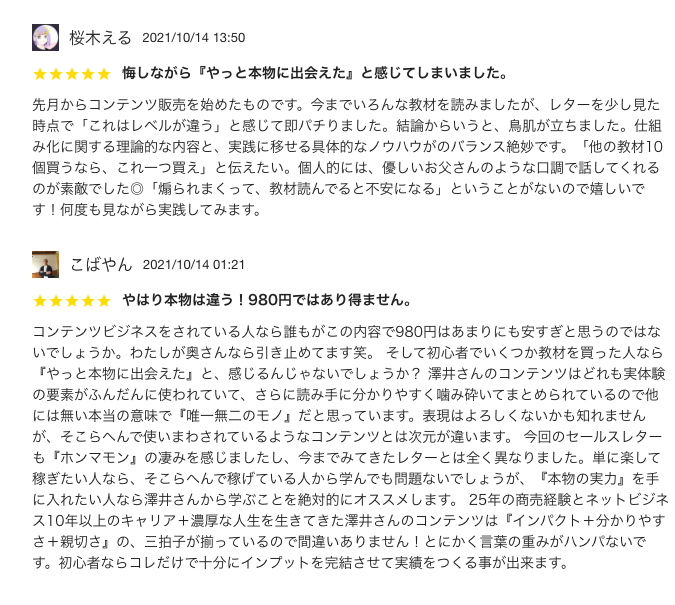Open reviewer name 桜木える
675x605 pixels.
[x=100, y=38]
